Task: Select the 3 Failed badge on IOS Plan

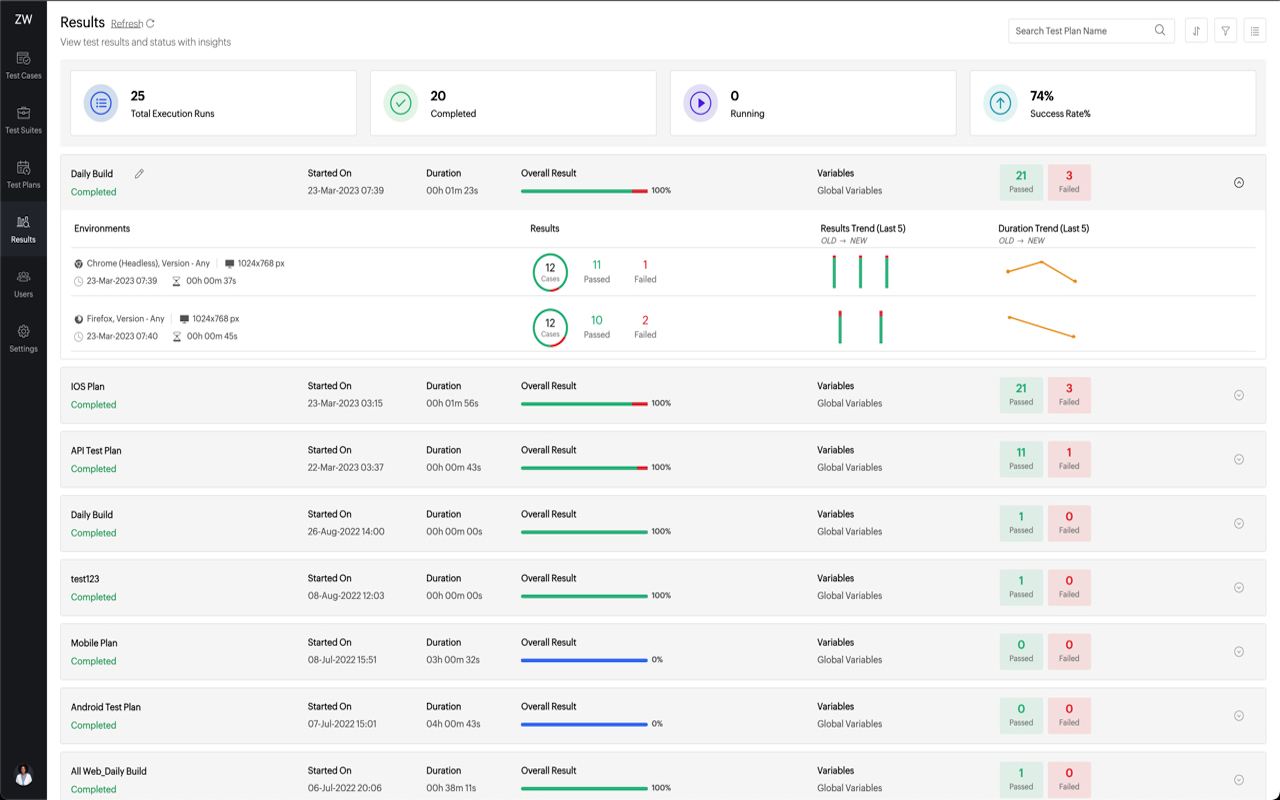Action: [x=1069, y=395]
